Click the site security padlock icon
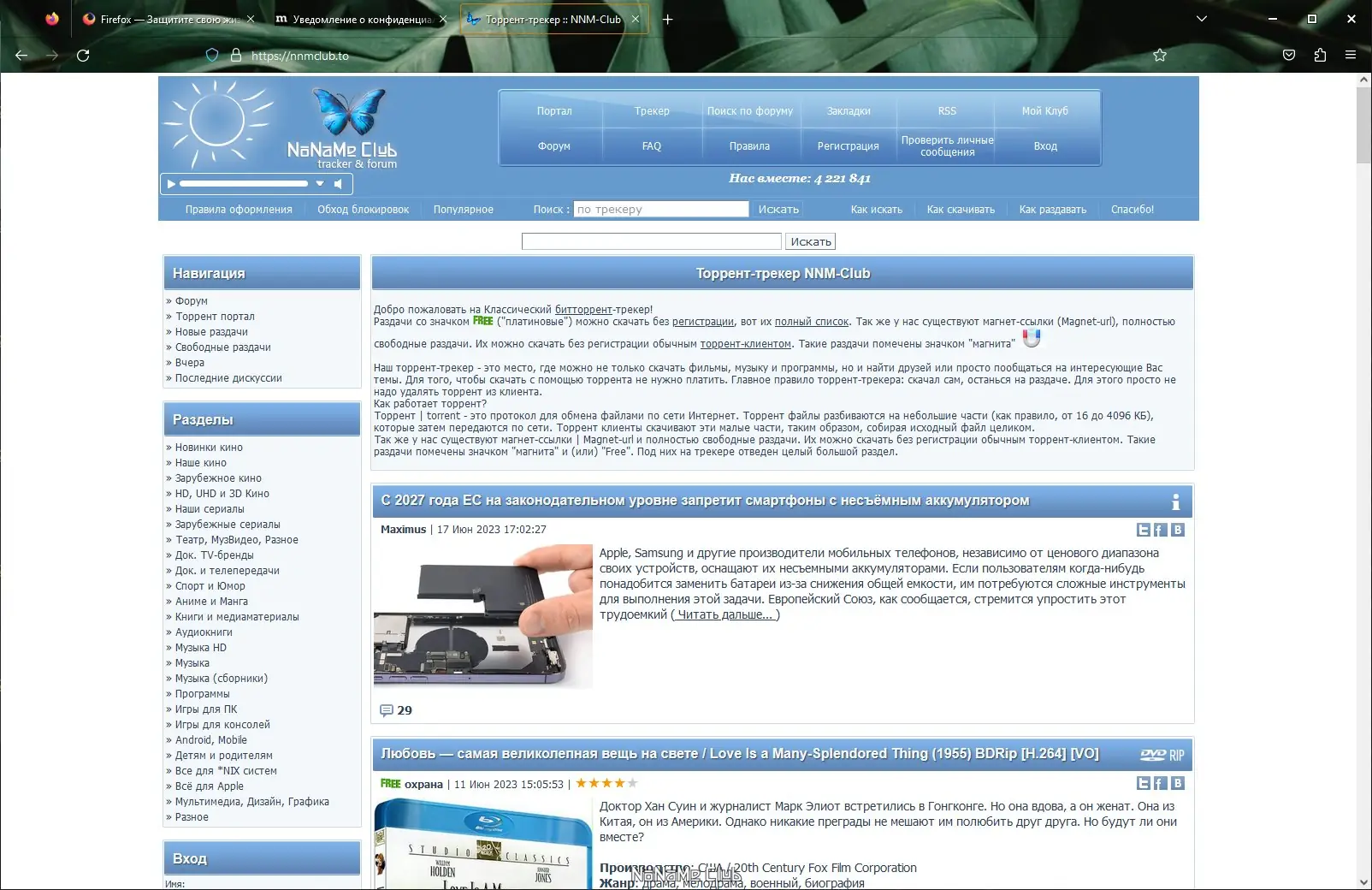The image size is (1372, 890). [236, 56]
